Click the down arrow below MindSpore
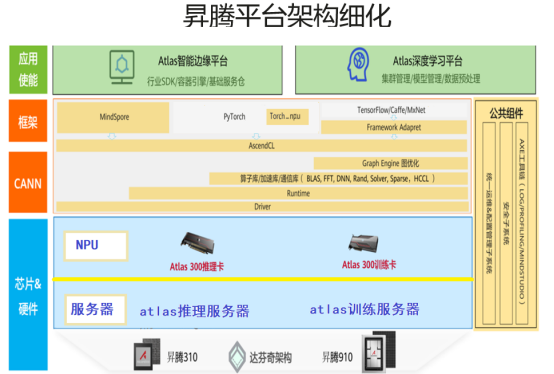 [x=112, y=136]
